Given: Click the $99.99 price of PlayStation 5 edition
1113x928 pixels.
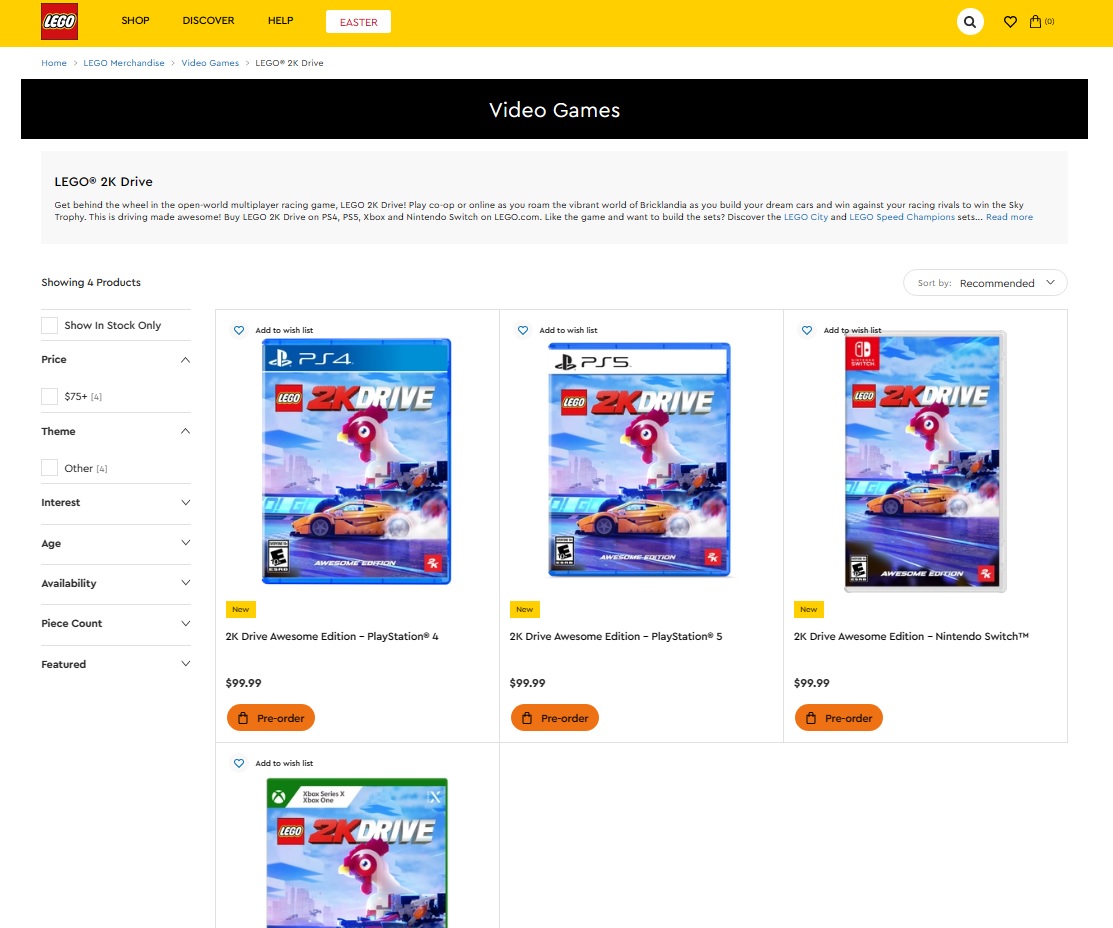Looking at the screenshot, I should [527, 683].
